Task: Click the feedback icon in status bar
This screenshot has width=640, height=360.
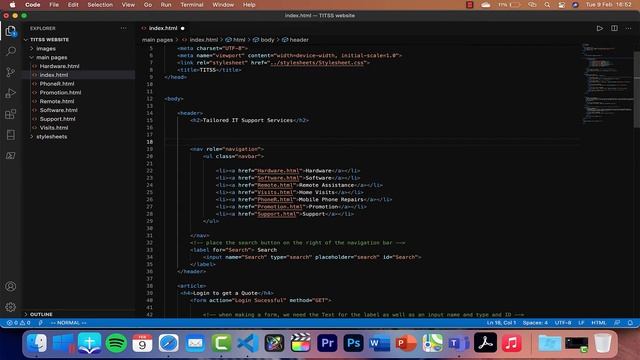Action: (617, 322)
